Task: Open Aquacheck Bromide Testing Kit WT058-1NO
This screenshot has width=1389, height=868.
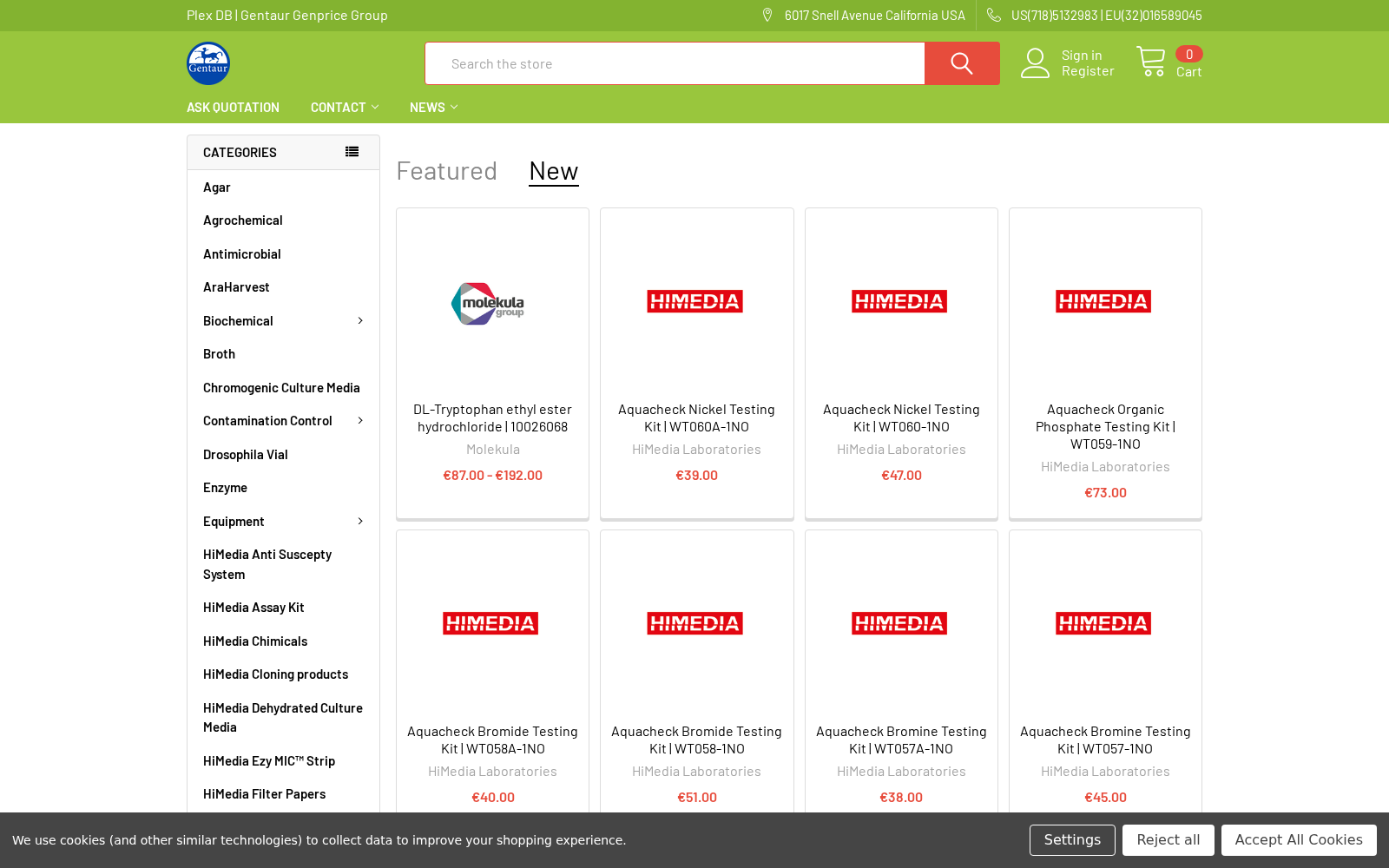Action: 696,740
